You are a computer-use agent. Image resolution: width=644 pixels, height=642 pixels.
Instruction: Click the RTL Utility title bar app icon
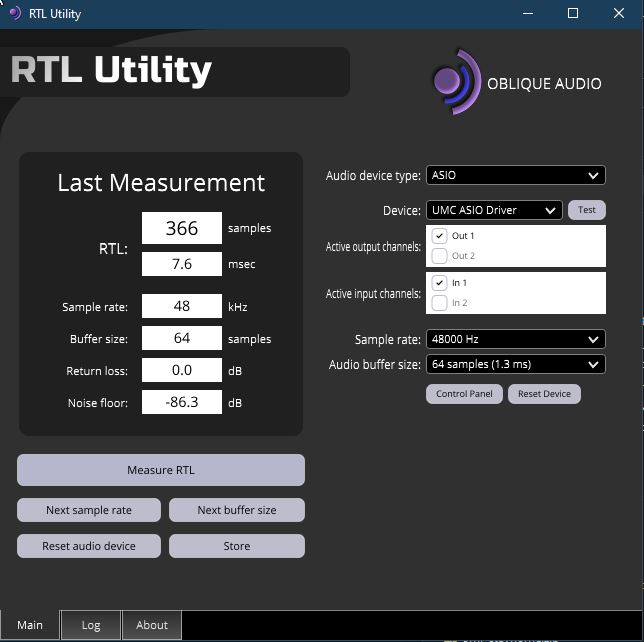coord(15,14)
